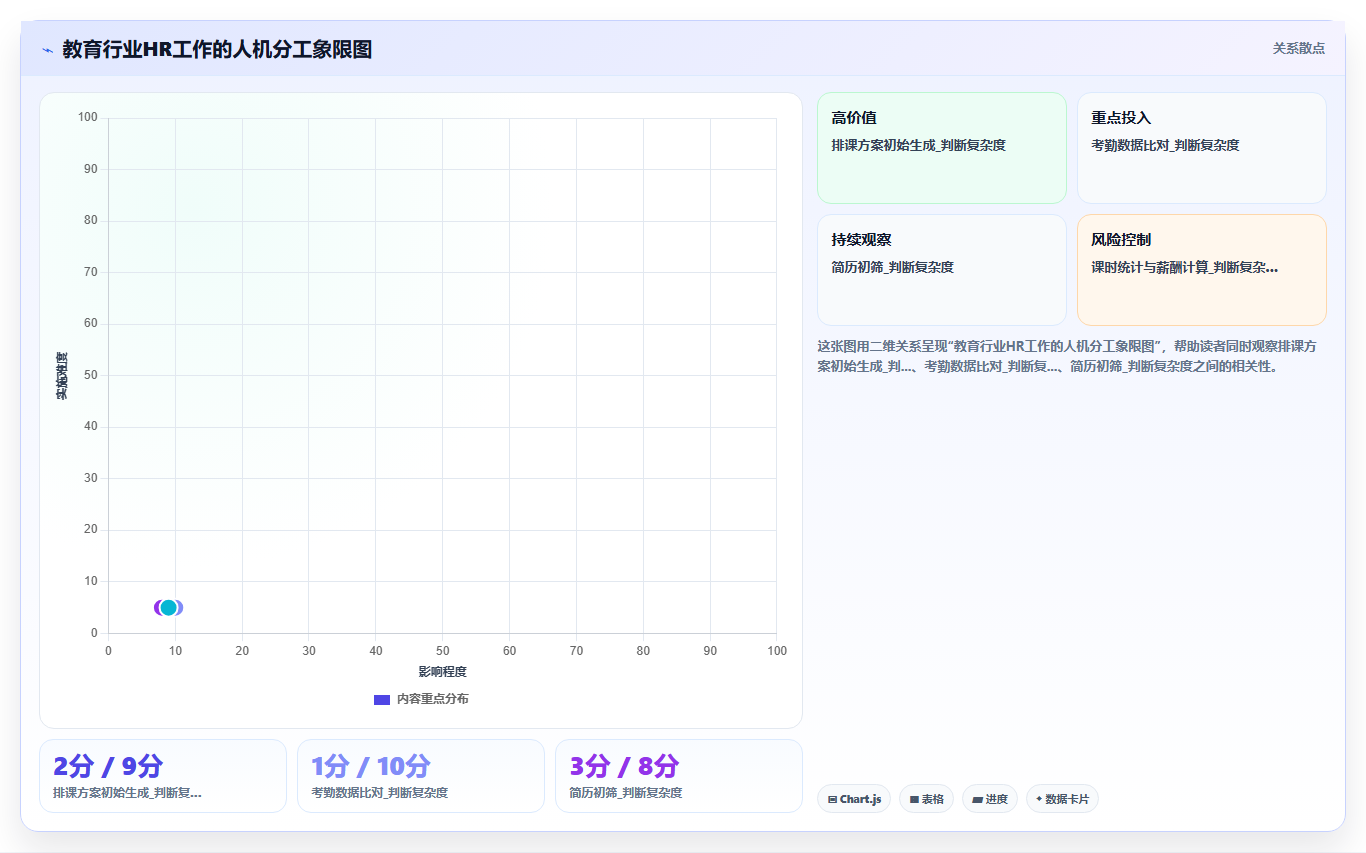This screenshot has height=853, width=1366.
Task: Click the y-axis tick value 100
Action: click(x=88, y=118)
